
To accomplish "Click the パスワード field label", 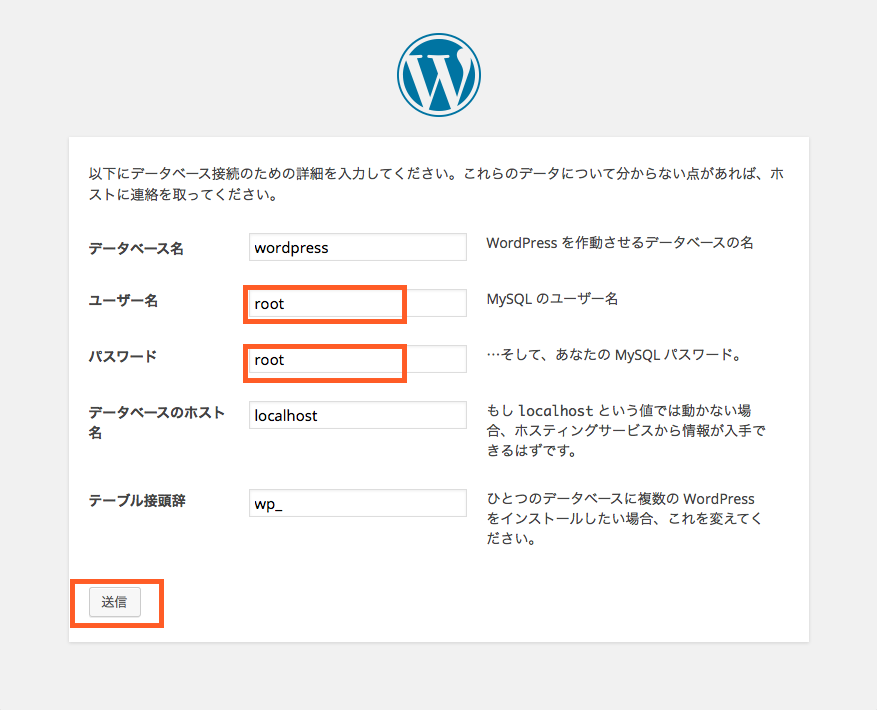I will [123, 356].
